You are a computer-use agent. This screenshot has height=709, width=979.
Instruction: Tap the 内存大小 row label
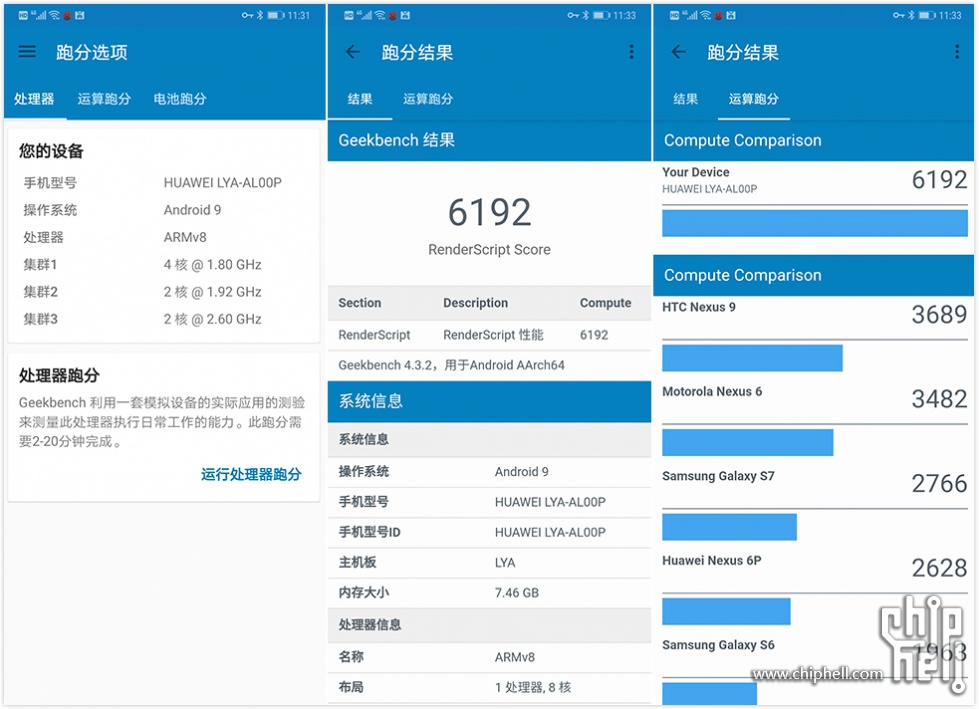point(363,593)
